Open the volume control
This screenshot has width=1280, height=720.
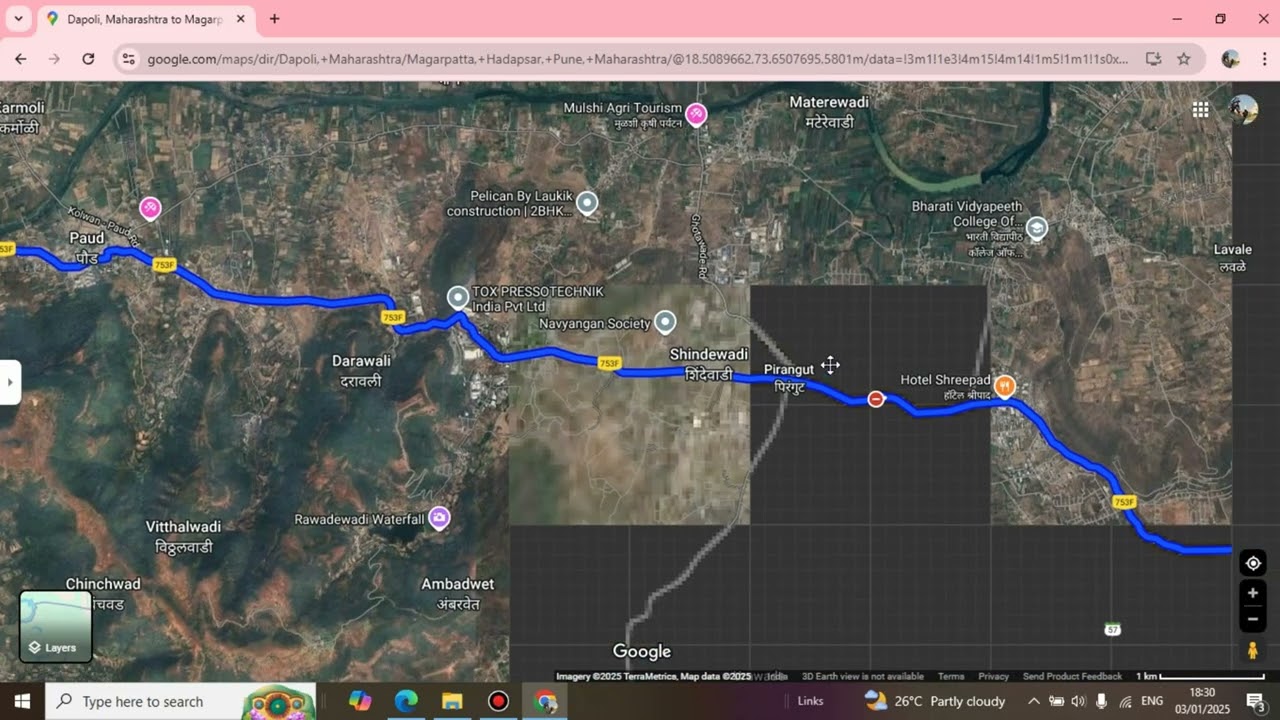(1078, 701)
